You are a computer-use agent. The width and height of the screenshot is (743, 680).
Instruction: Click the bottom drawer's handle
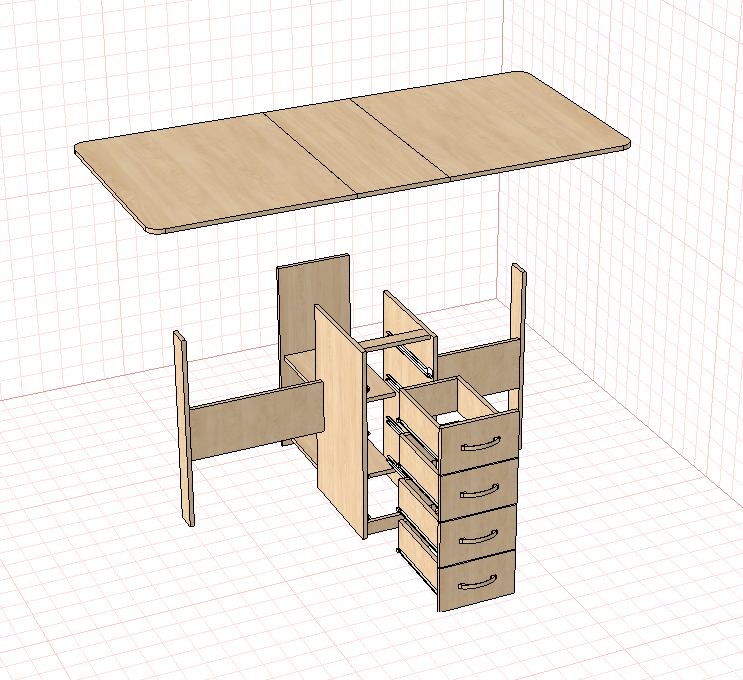[x=478, y=582]
